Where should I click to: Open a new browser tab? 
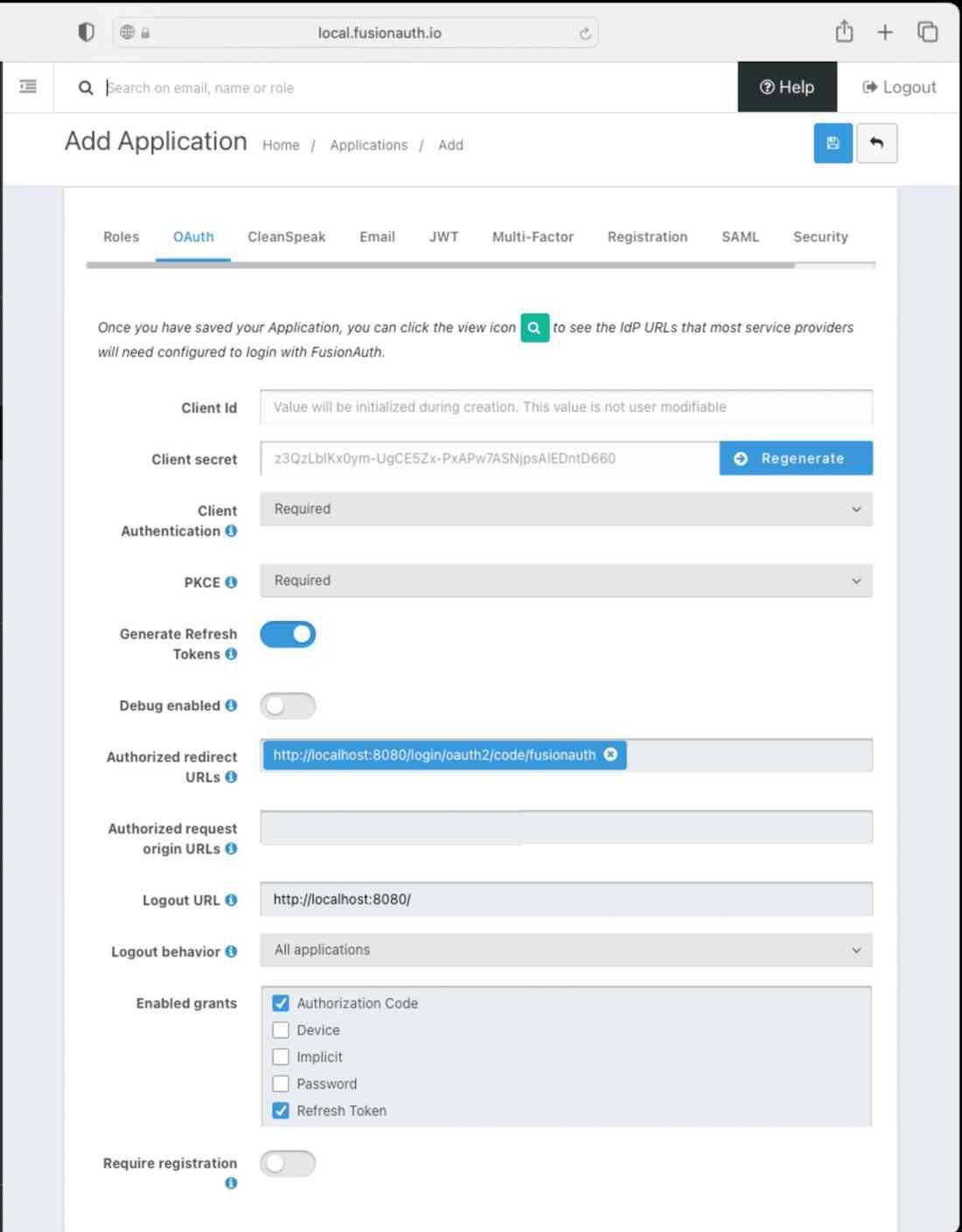885,32
